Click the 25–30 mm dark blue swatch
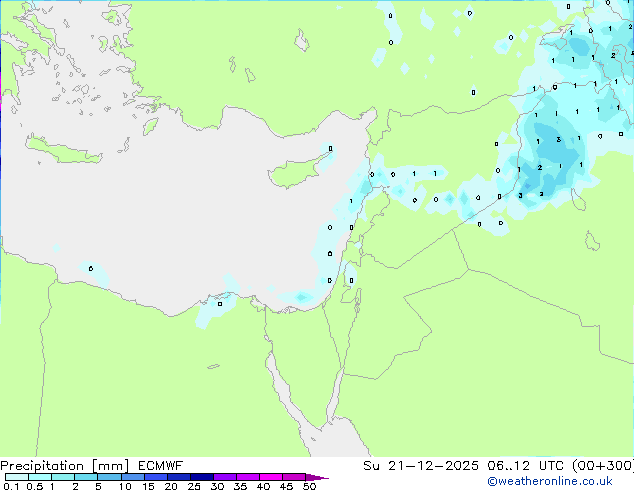Screen dimensions: 634x490 (201, 477)
